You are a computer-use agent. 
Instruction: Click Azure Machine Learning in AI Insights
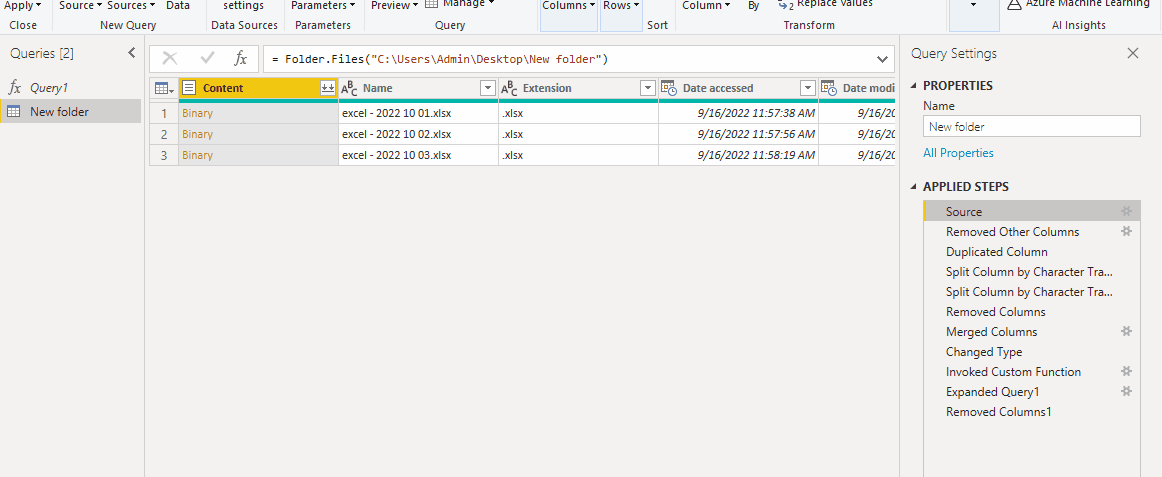1079,4
